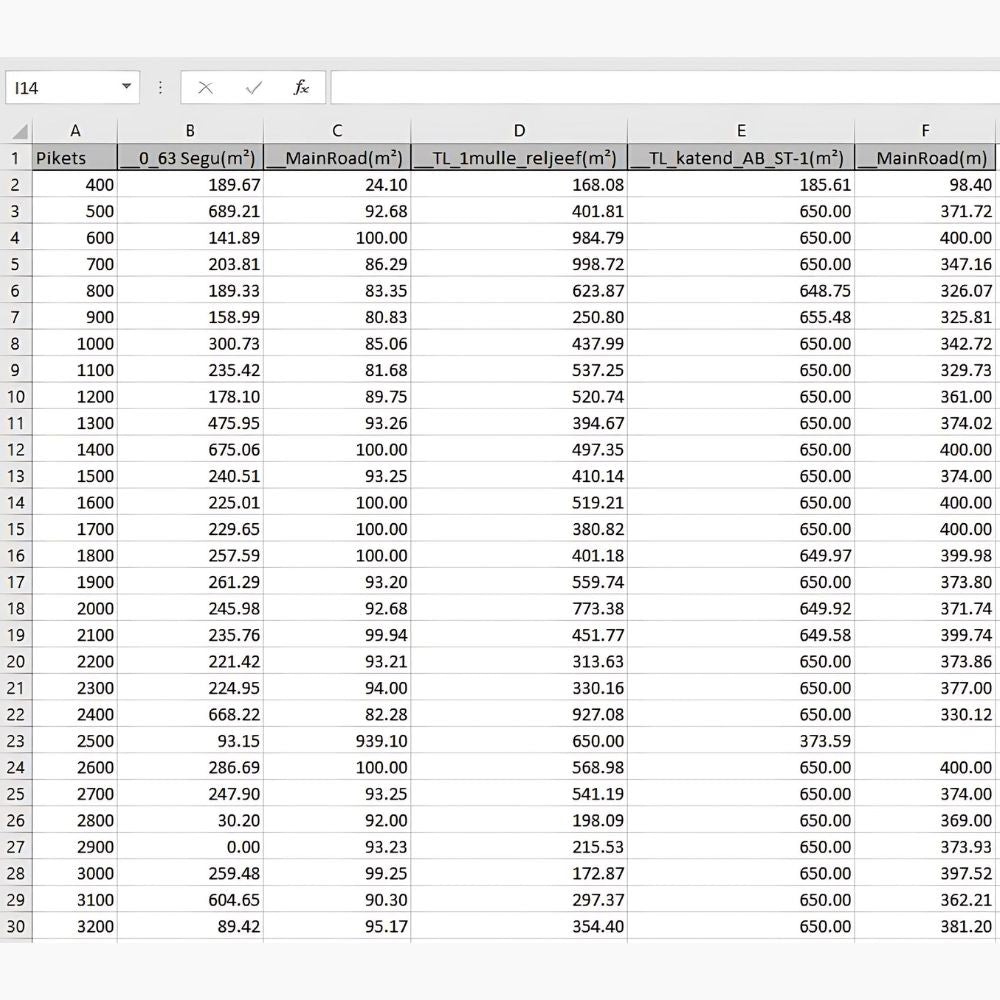Click the Pikets header cell

75,158
